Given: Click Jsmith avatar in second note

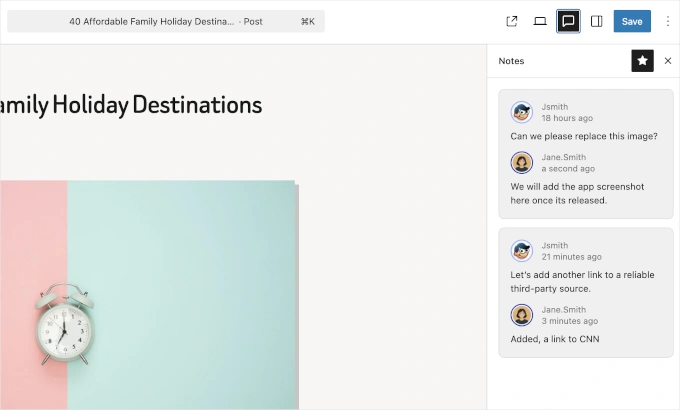Looking at the screenshot, I should coord(521,250).
